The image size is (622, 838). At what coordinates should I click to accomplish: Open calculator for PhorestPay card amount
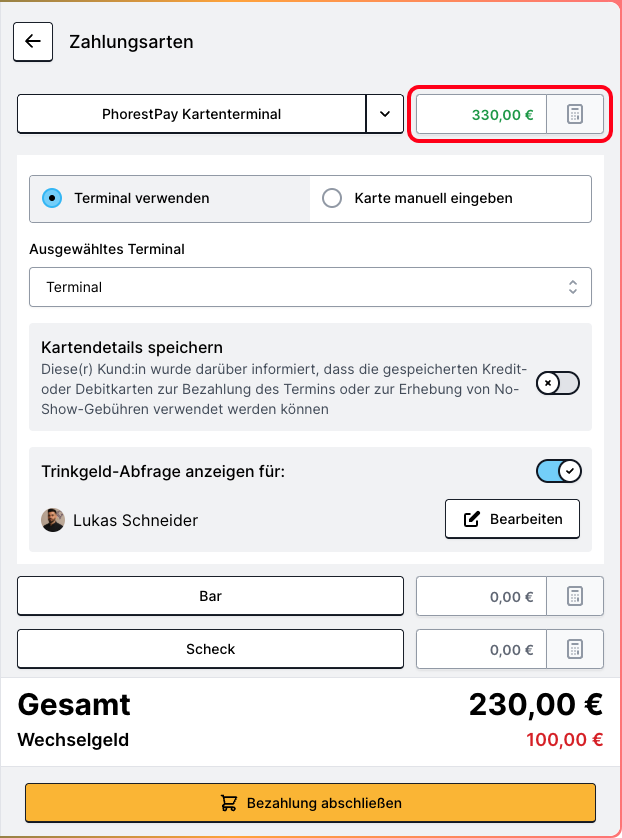[x=574, y=114]
